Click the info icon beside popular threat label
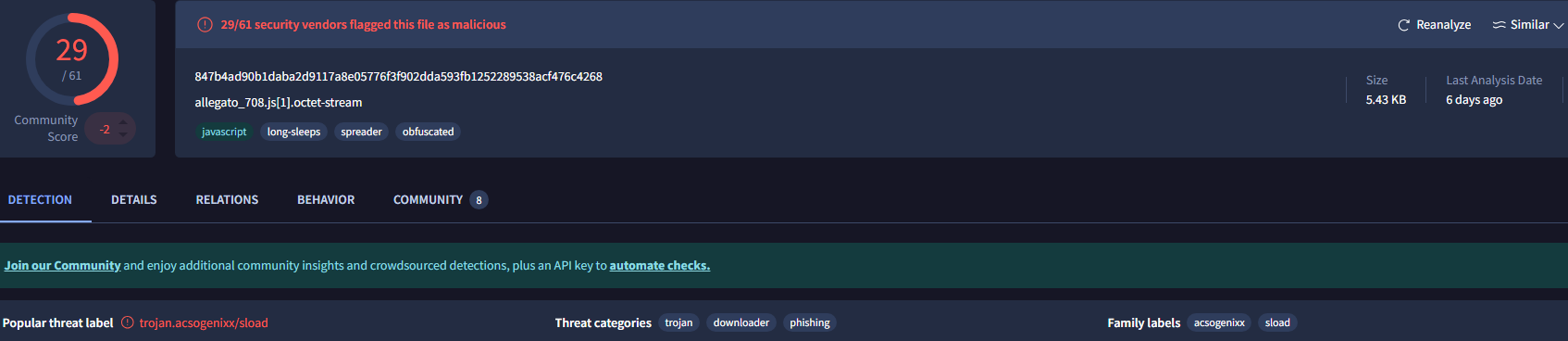This screenshot has height=341, width=1568. click(x=128, y=322)
